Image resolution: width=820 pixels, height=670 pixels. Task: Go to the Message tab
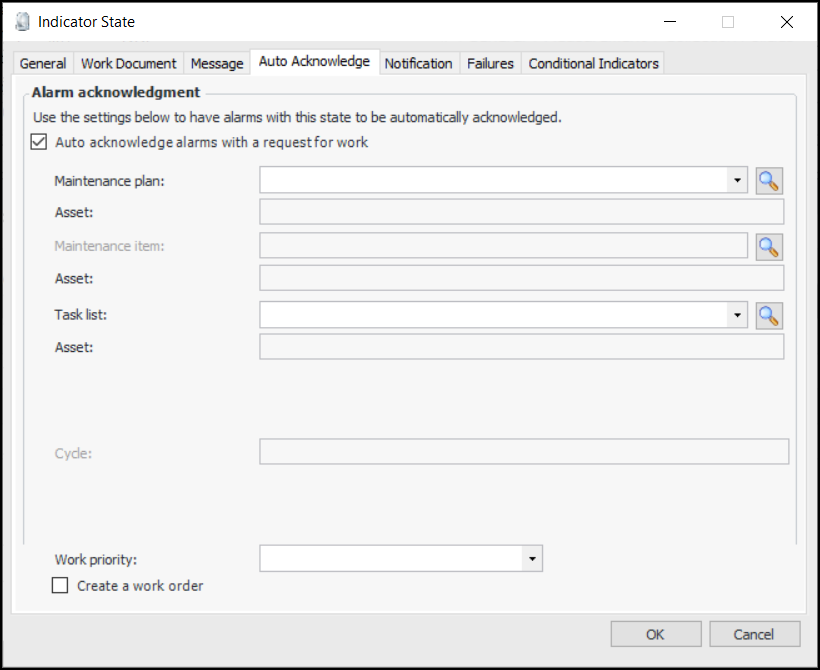pyautogui.click(x=217, y=63)
